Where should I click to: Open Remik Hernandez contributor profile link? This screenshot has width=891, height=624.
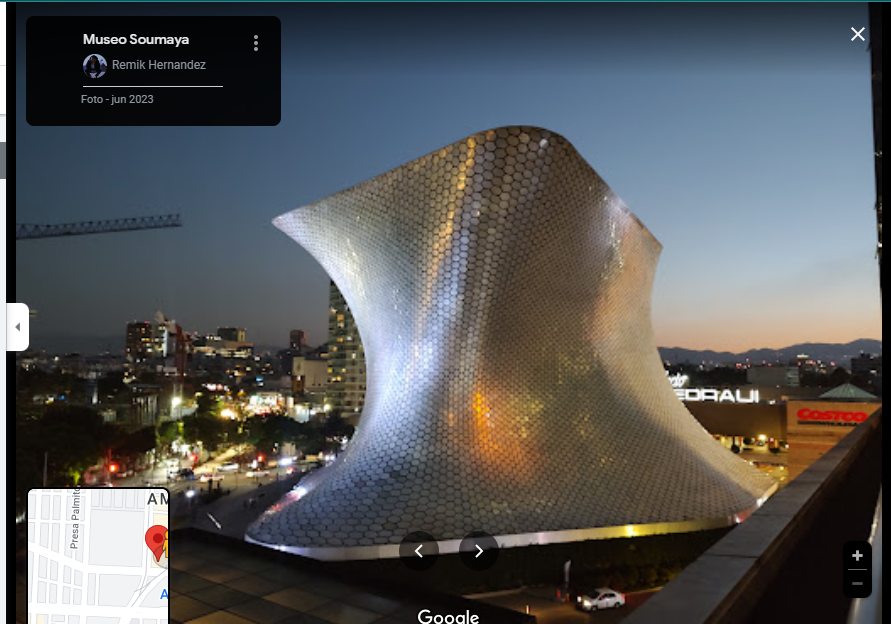159,66
